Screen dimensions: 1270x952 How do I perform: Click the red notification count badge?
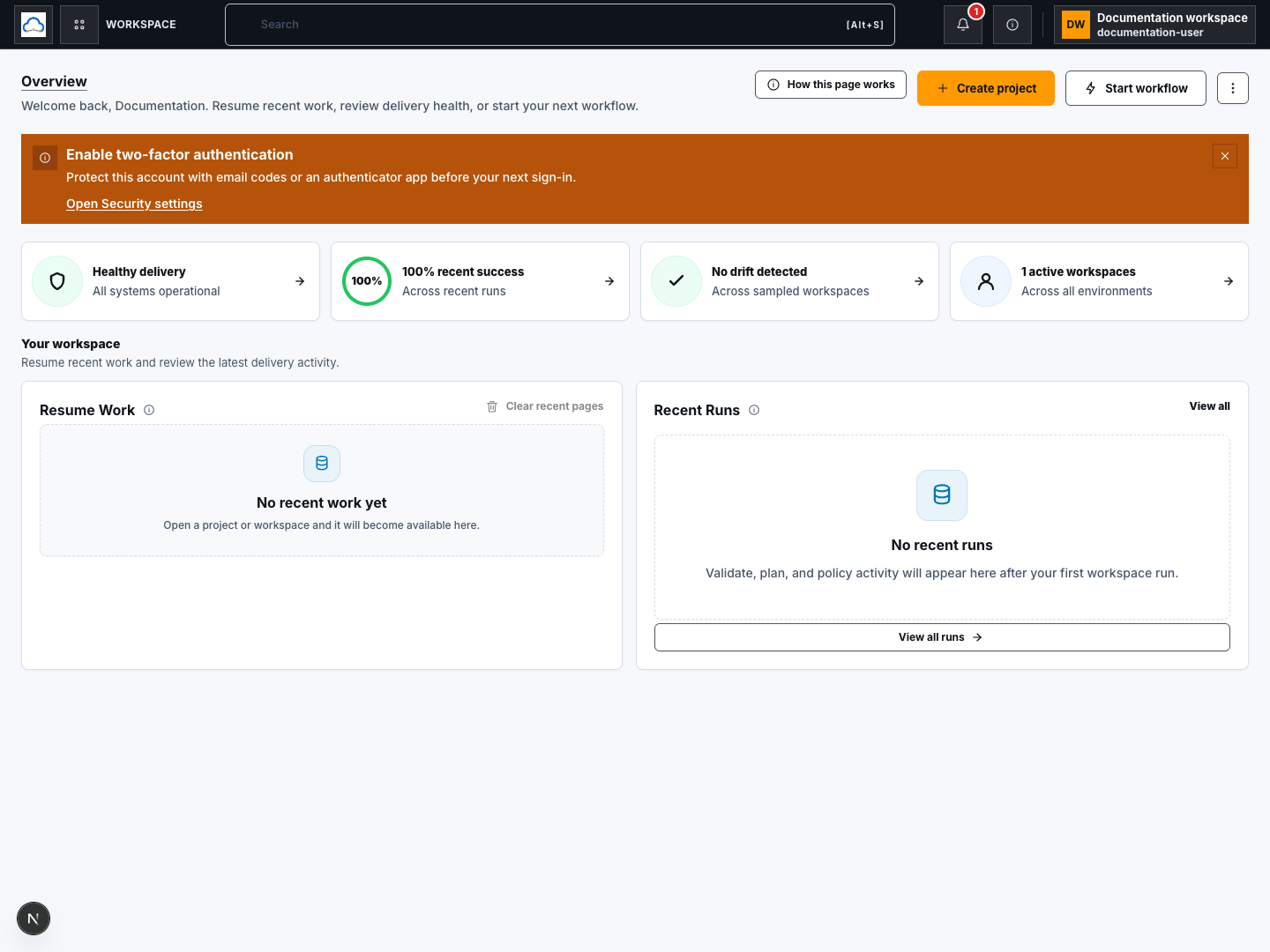pos(976,11)
